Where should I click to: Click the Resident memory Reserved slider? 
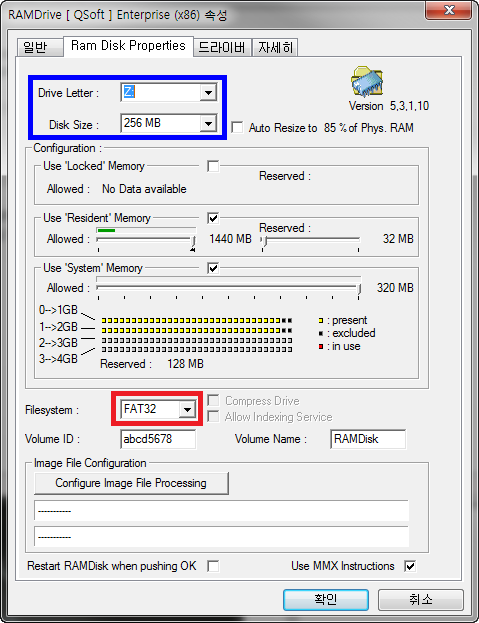[311, 240]
